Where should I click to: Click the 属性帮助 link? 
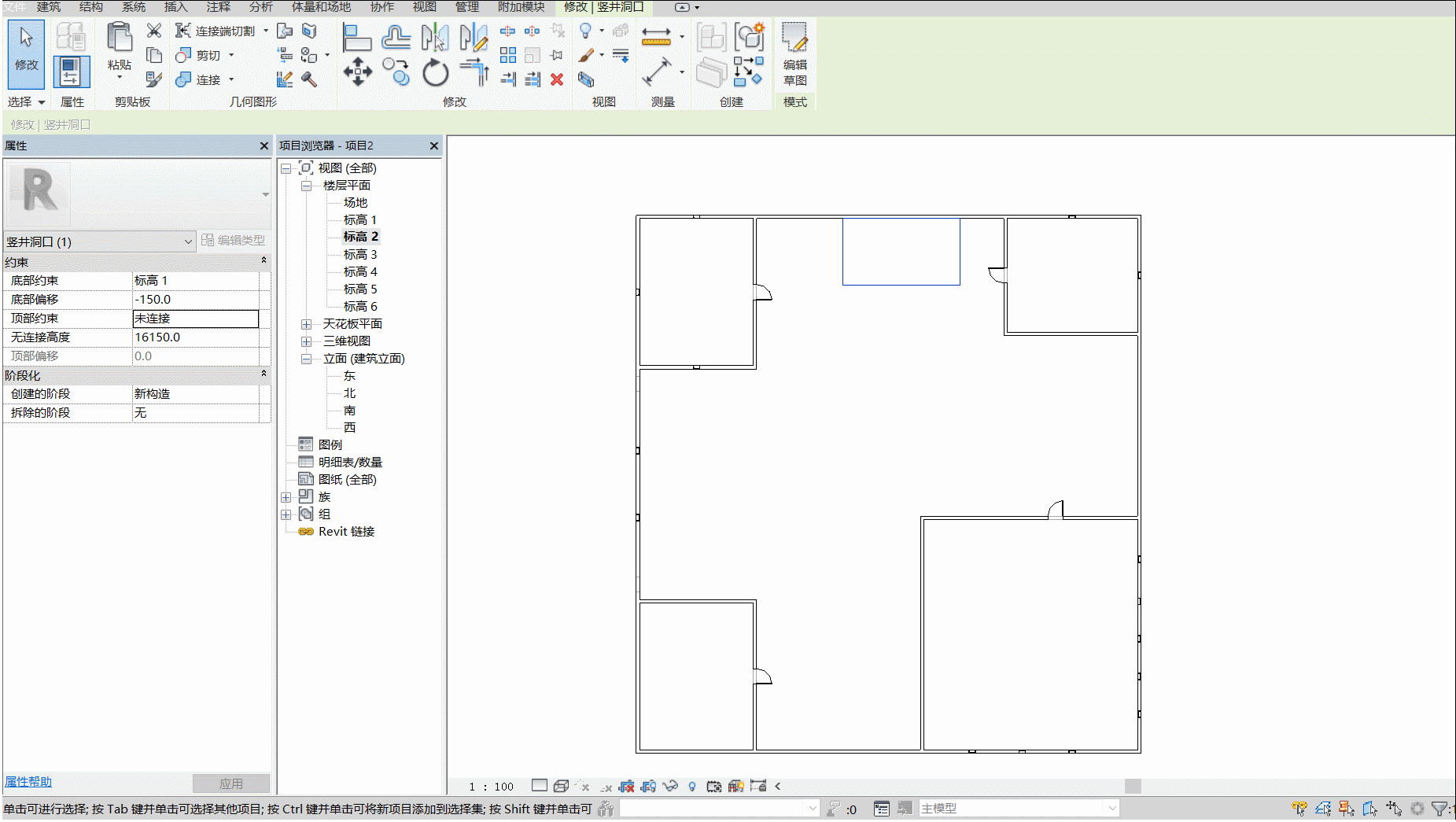(x=28, y=781)
